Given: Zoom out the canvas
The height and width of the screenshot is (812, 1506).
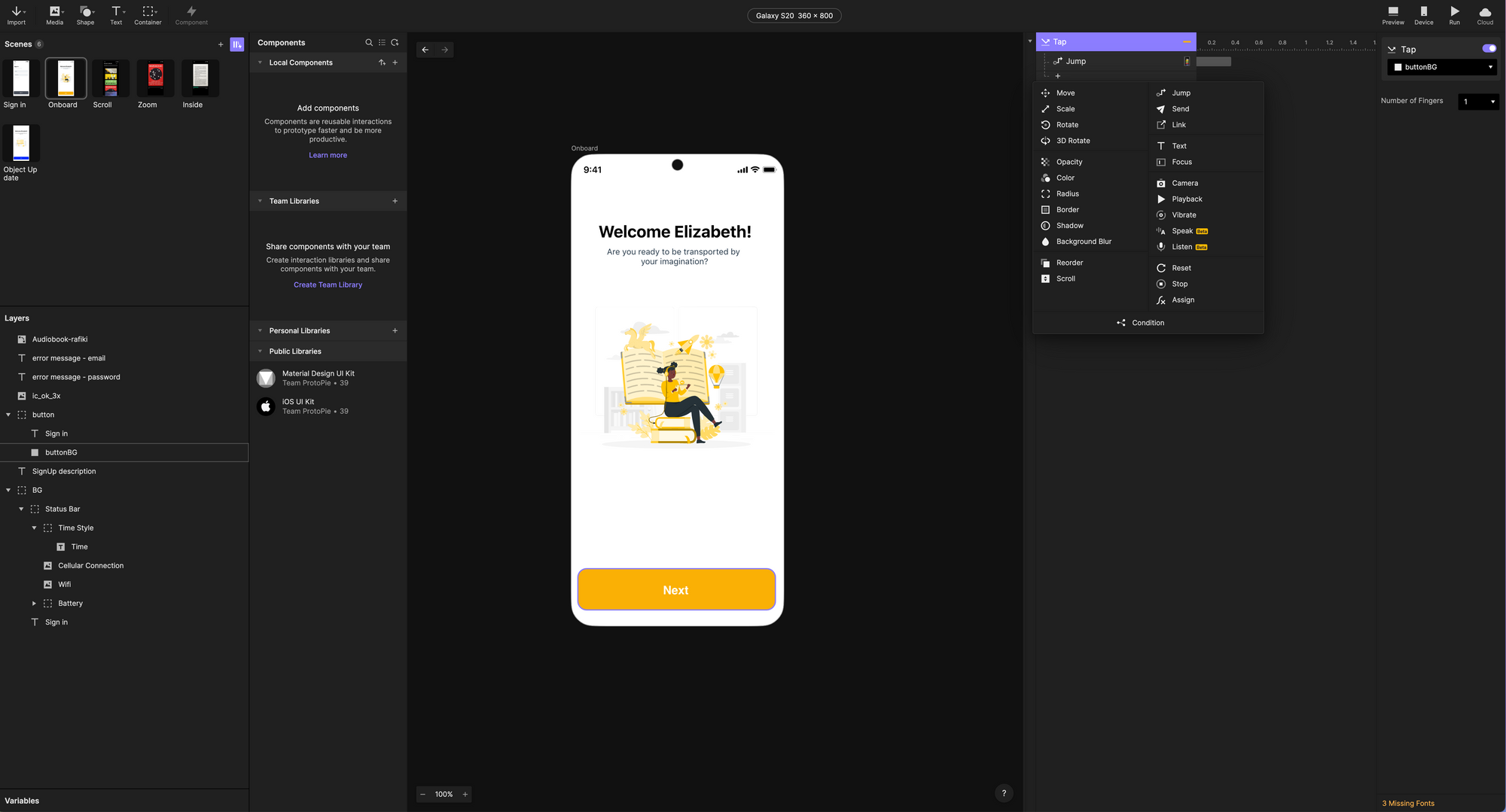Looking at the screenshot, I should [423, 794].
